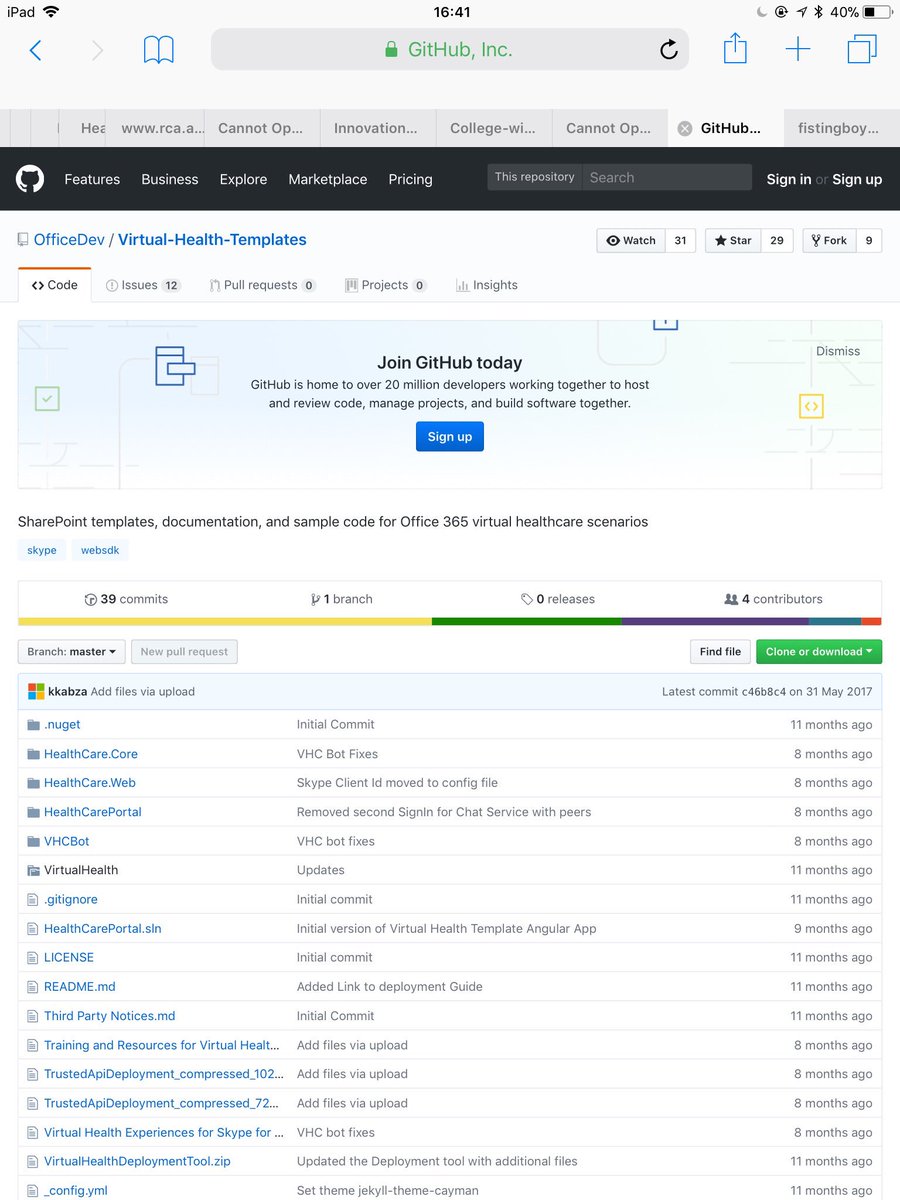Star the Virtual-Health-Templates repository
Image resolution: width=900 pixels, height=1200 pixels.
click(x=733, y=240)
